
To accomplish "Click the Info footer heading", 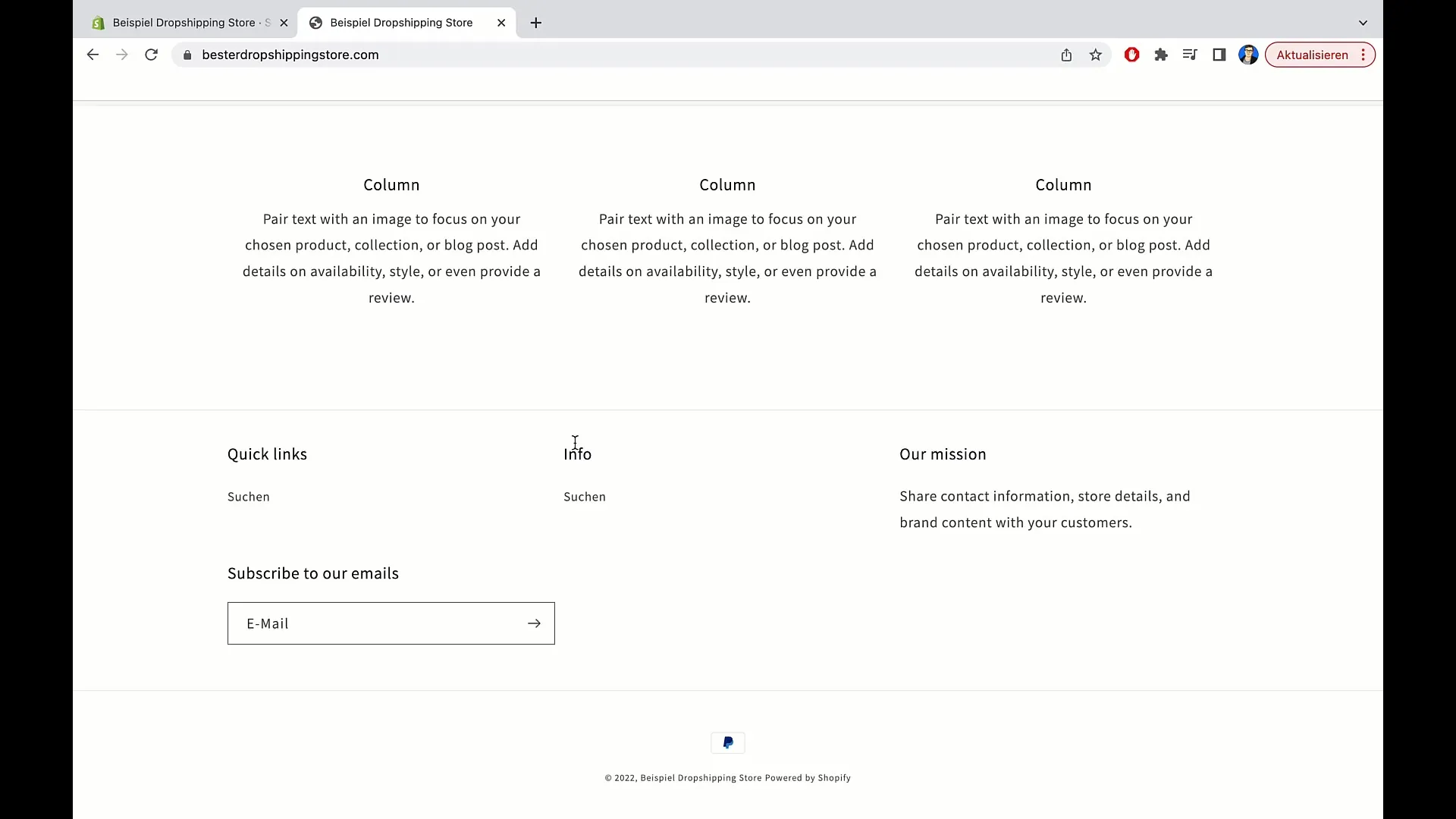I will click(577, 454).
